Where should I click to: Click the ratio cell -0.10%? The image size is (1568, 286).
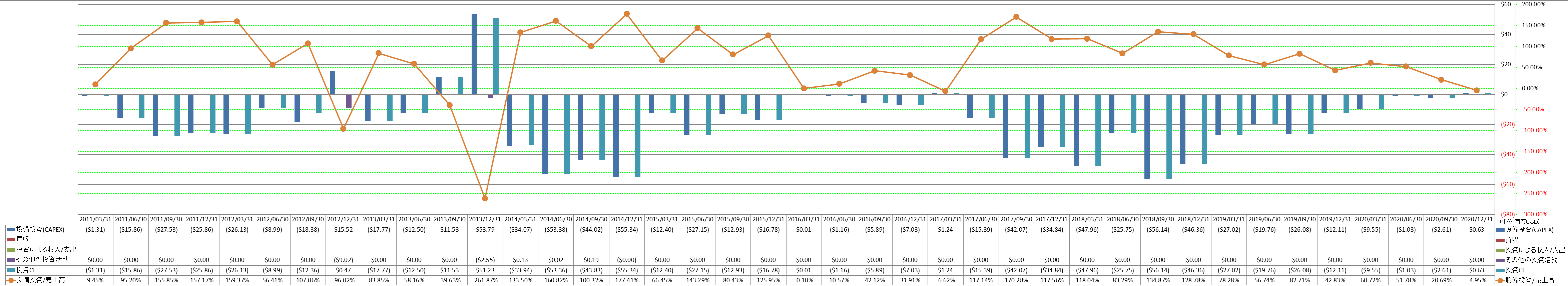pyautogui.click(x=804, y=281)
